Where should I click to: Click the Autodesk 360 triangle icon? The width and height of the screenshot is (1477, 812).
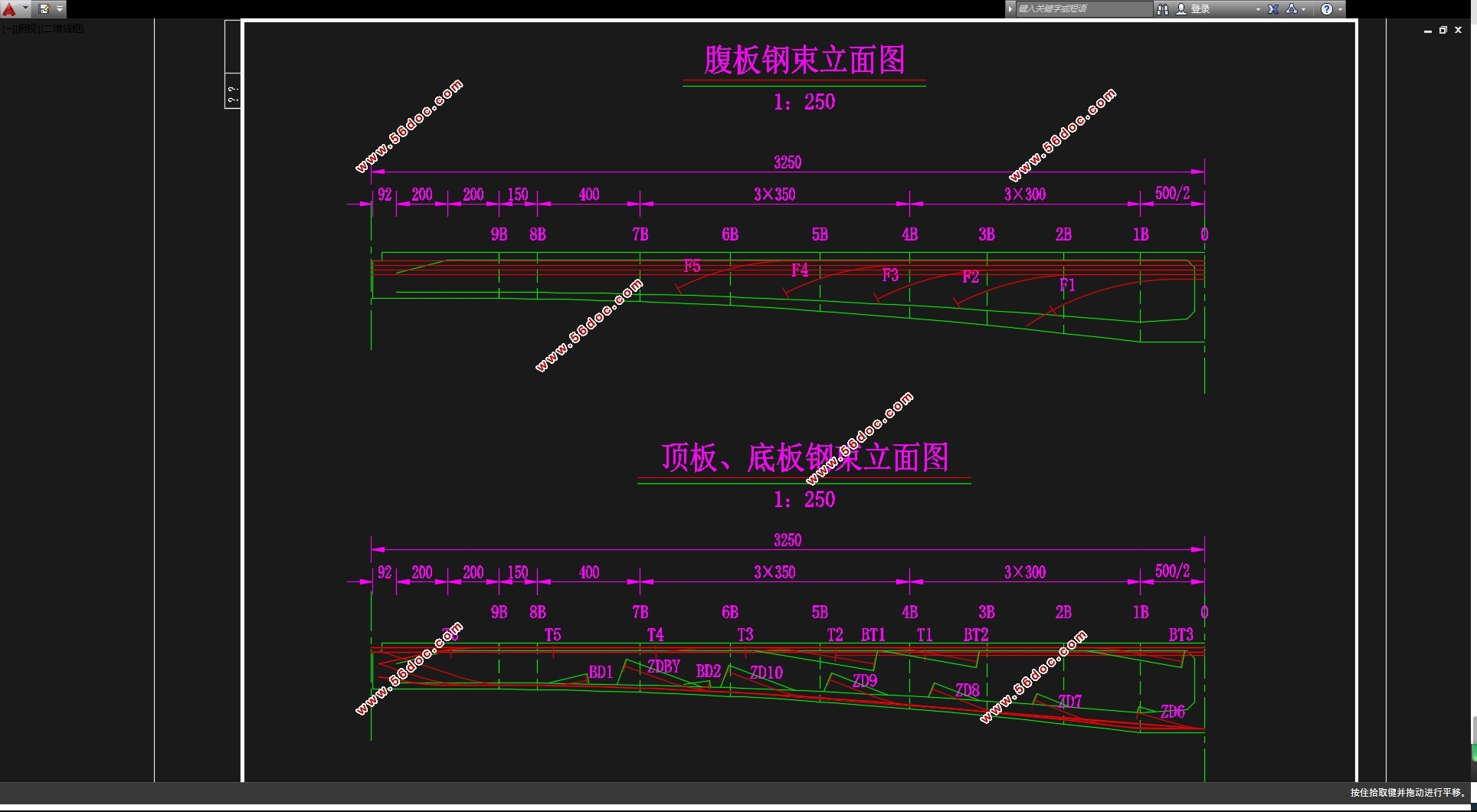coord(1292,9)
